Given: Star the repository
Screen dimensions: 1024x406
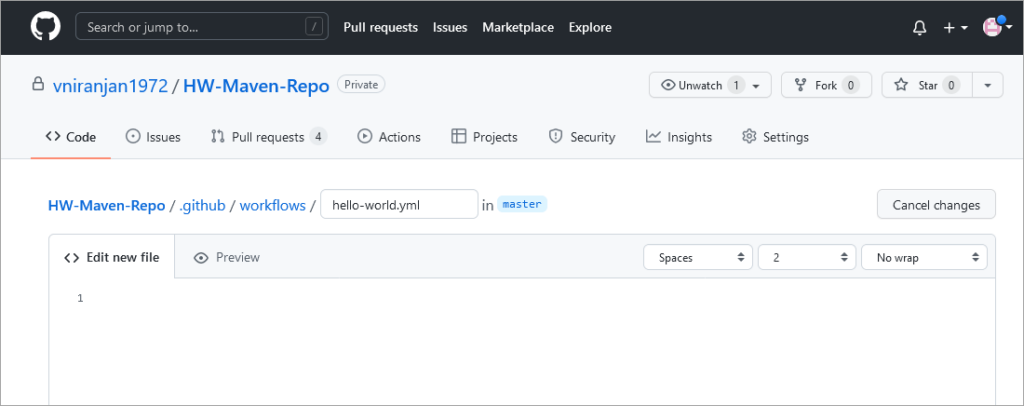Looking at the screenshot, I should (927, 85).
